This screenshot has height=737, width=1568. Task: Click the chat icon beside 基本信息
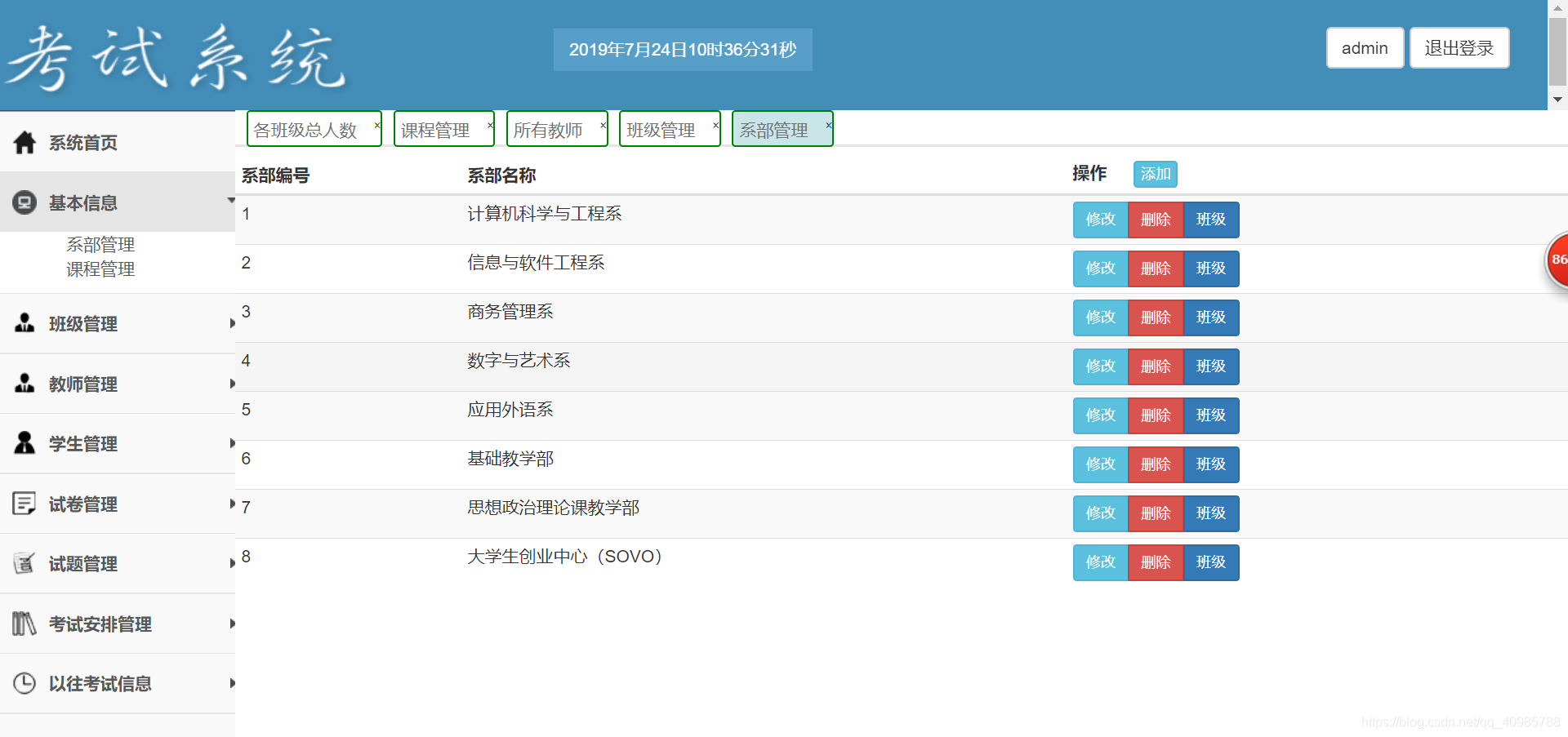tap(24, 202)
